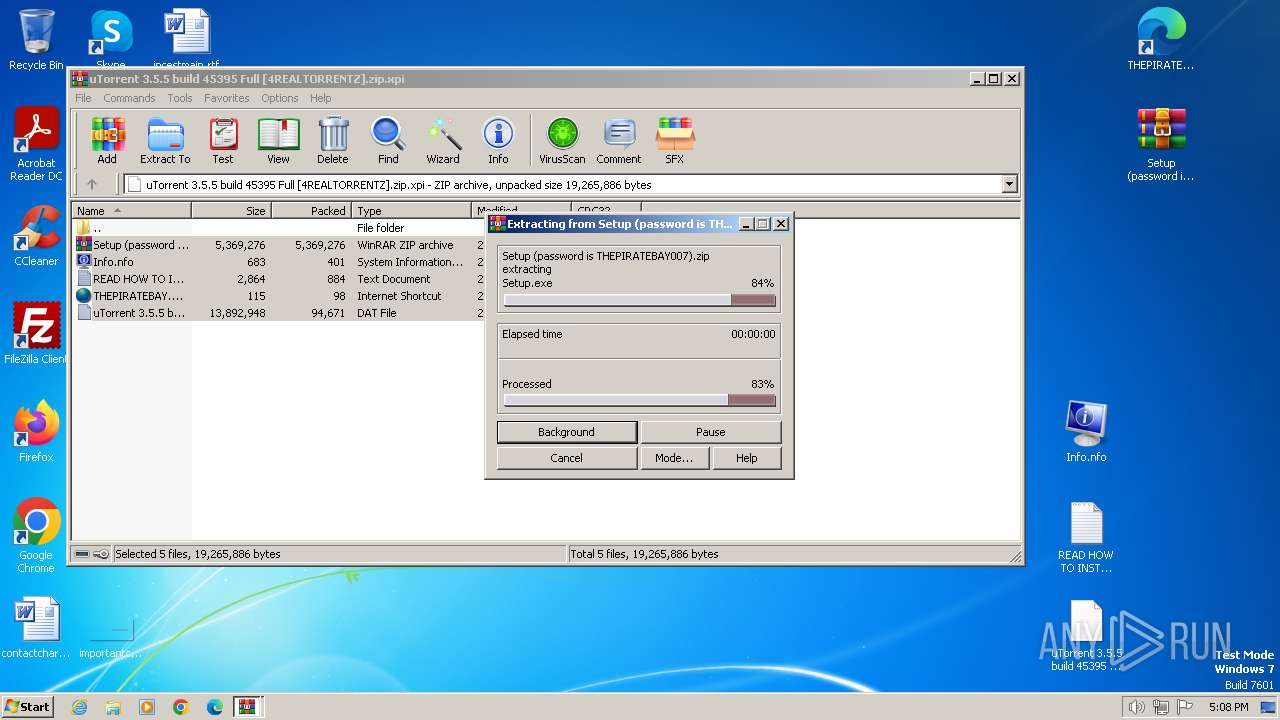Open the Help menu
Image resolution: width=1280 pixels, height=720 pixels.
tap(320, 98)
